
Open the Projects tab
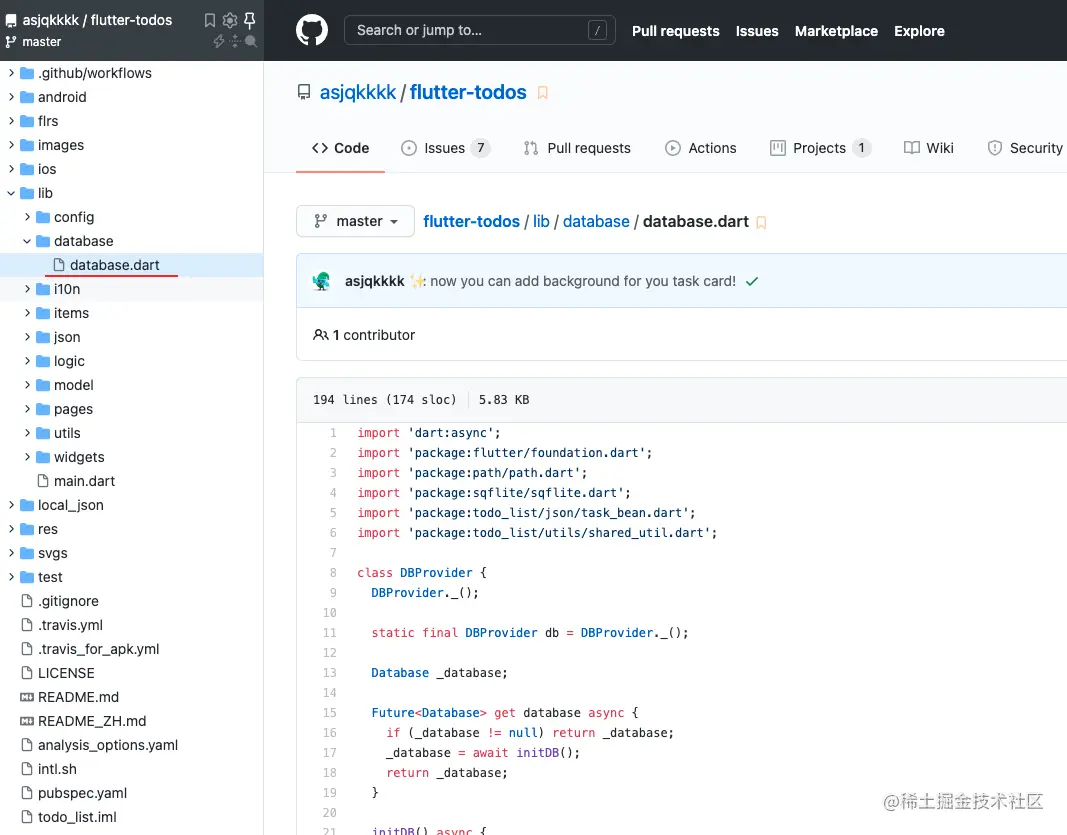[820, 148]
